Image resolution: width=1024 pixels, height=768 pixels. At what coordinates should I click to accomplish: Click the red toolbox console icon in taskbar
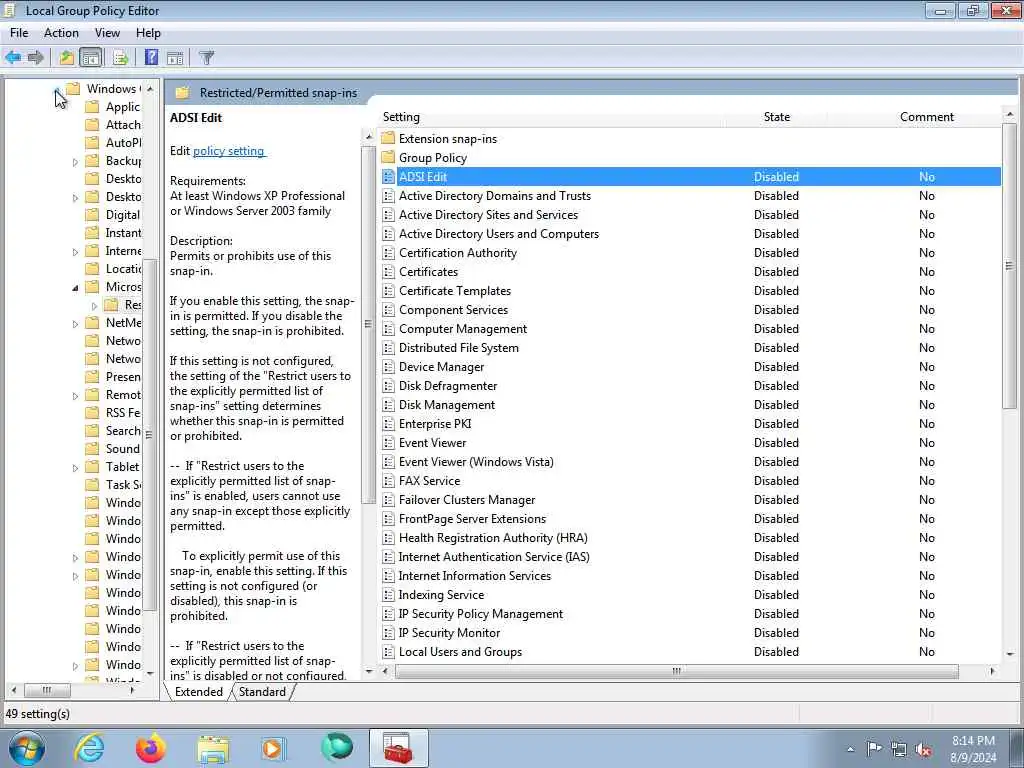[398, 748]
